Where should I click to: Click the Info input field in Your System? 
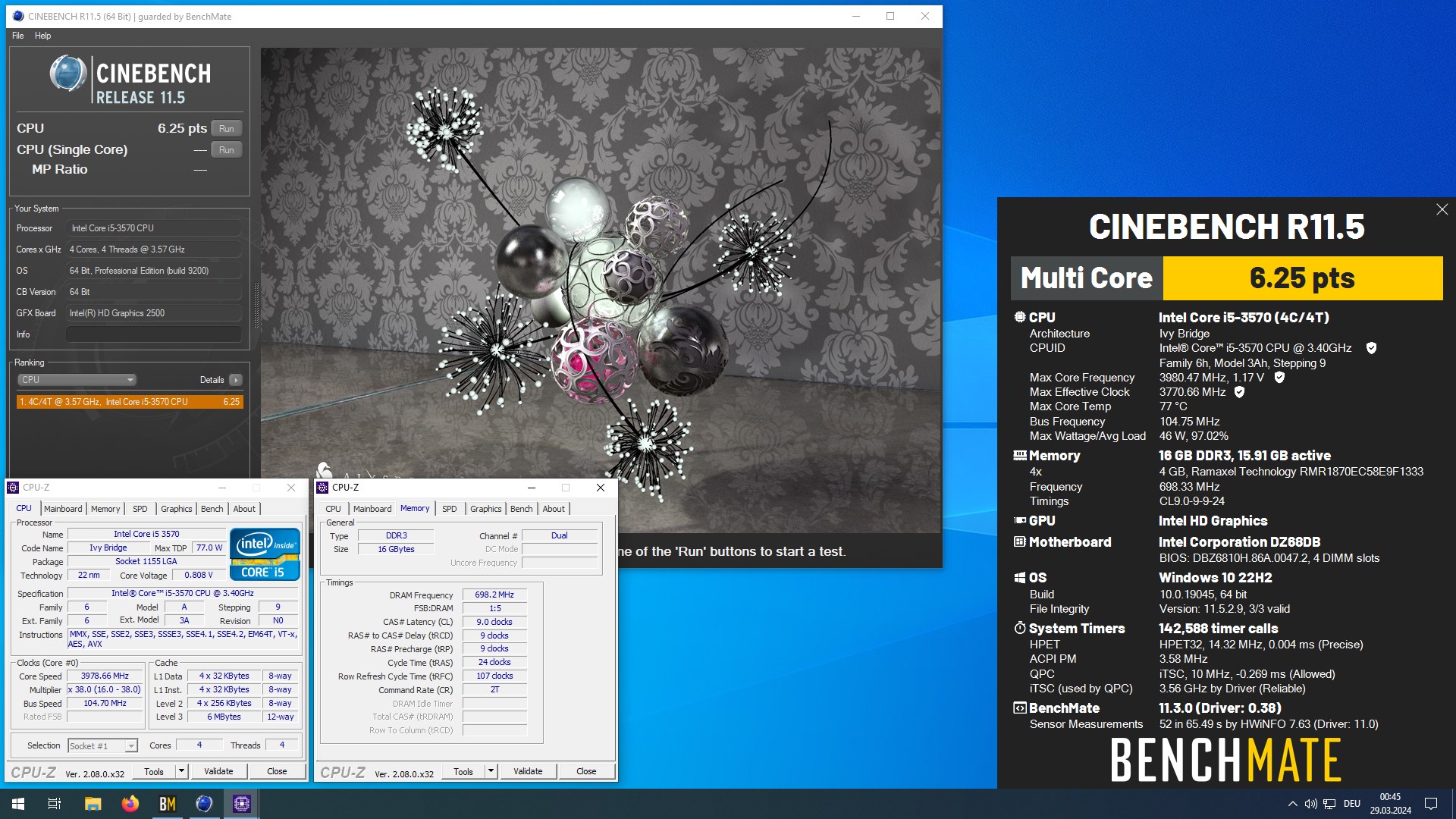(x=154, y=334)
